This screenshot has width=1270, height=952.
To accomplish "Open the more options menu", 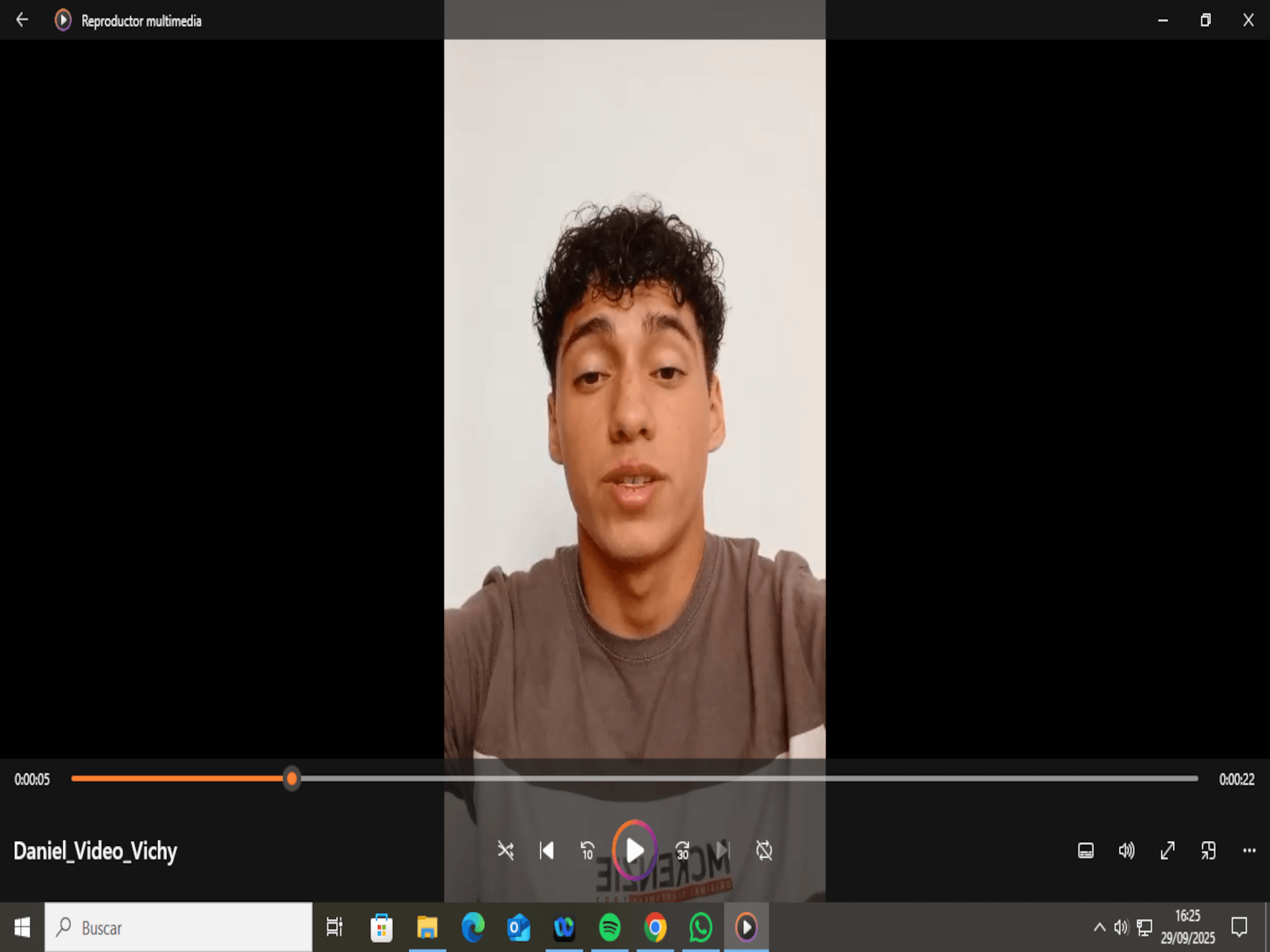I will point(1249,850).
